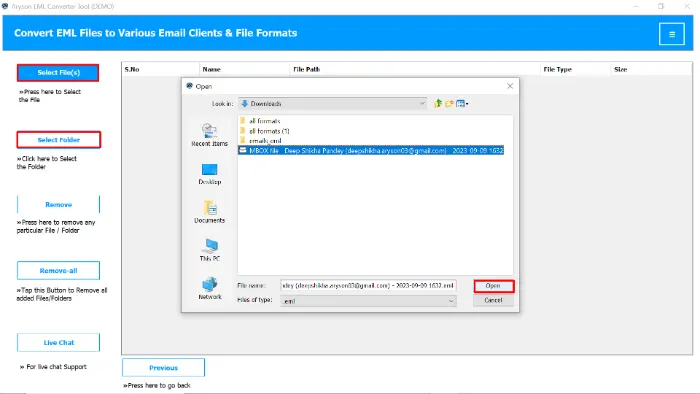700x394 pixels.
Task: Select the MBOX file Deep Shikha Pandey entry
Action: 371,150
